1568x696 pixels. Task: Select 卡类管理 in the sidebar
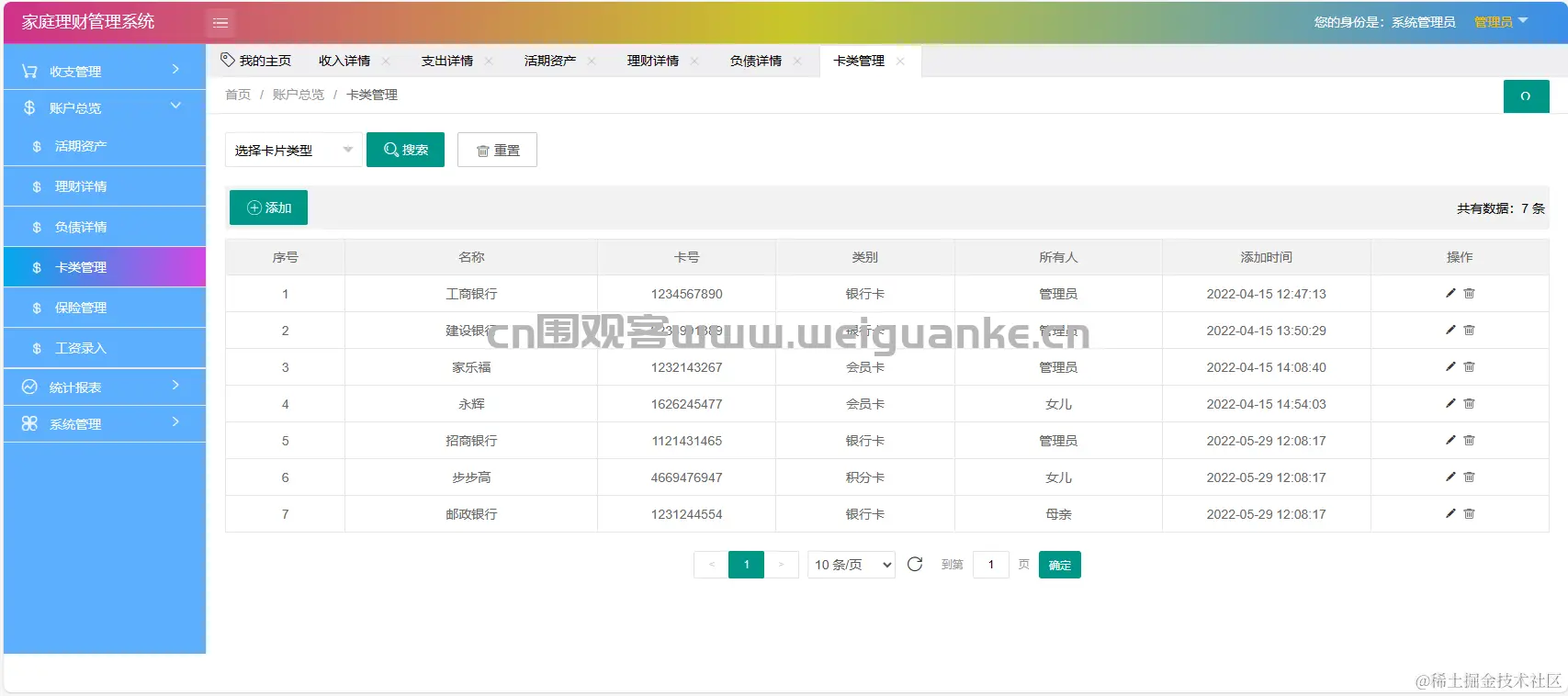(105, 267)
